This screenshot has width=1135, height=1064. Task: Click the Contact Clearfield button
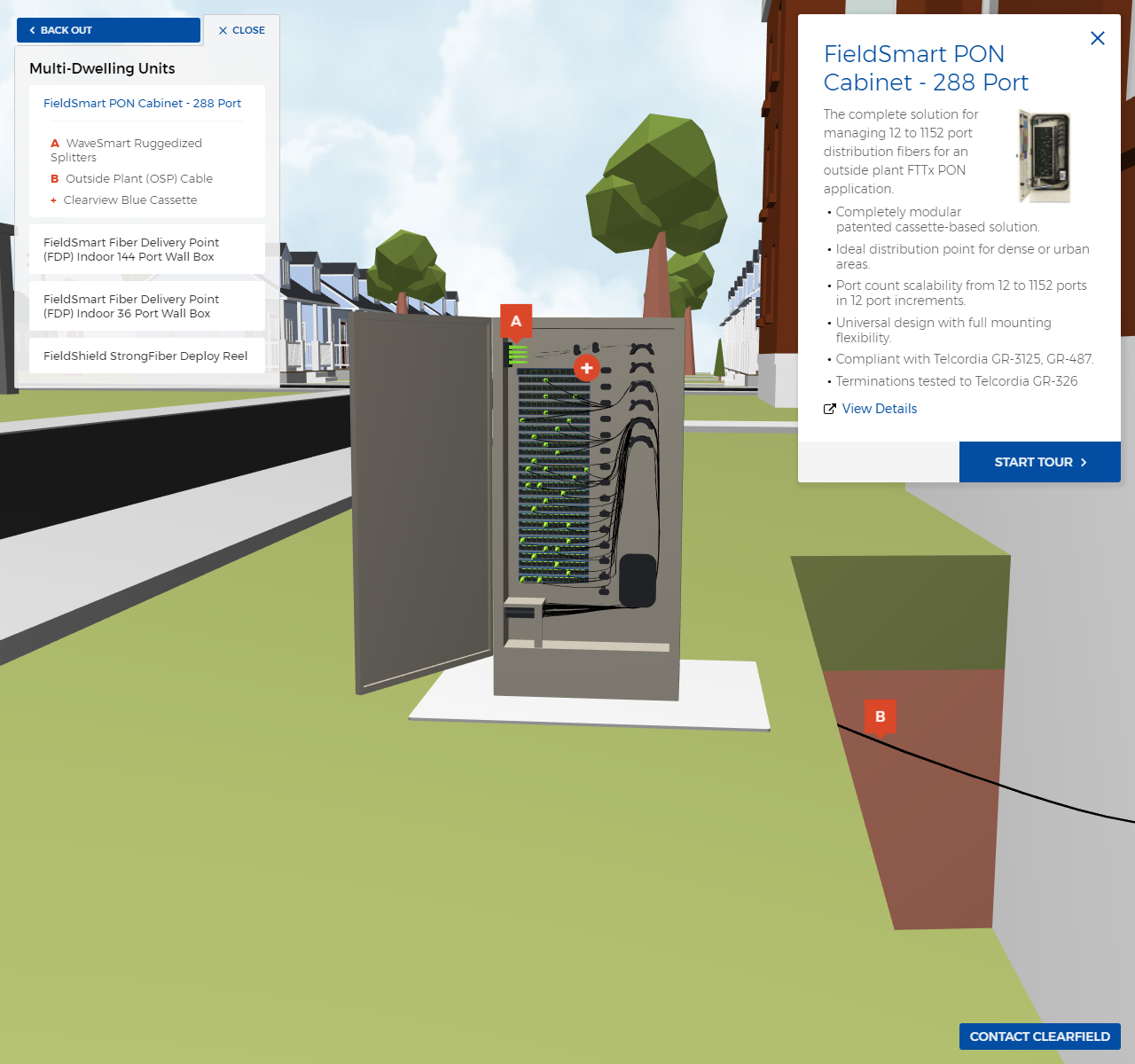[x=1040, y=1037]
